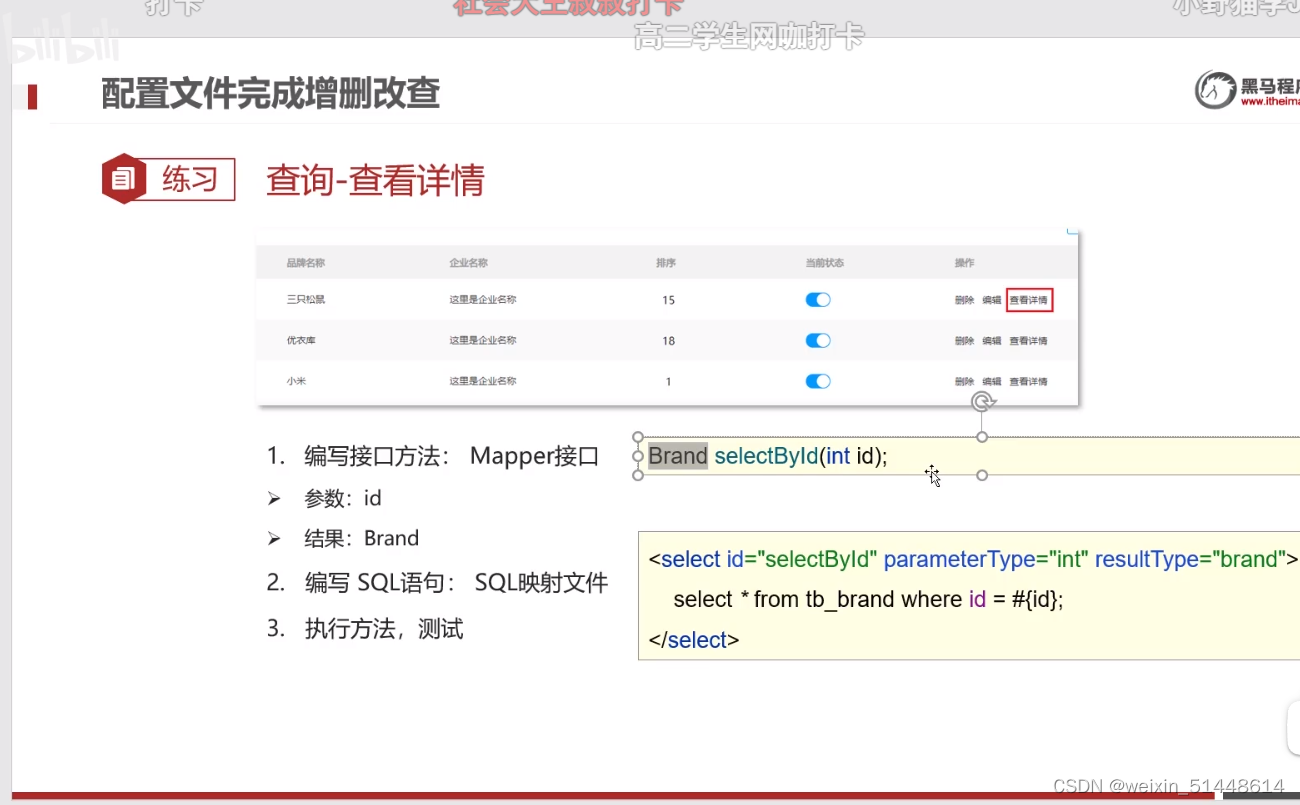Click the red hexagon 练习 badge icon
This screenshot has width=1300, height=805.
point(124,179)
